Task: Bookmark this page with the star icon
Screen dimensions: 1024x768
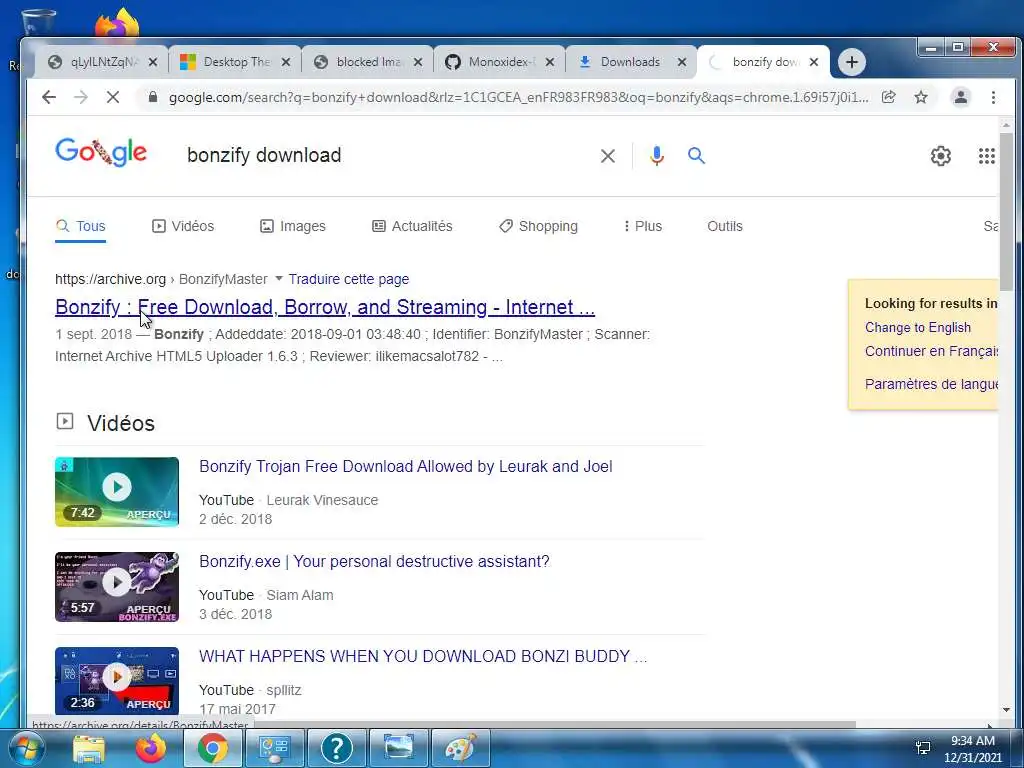Action: click(921, 97)
